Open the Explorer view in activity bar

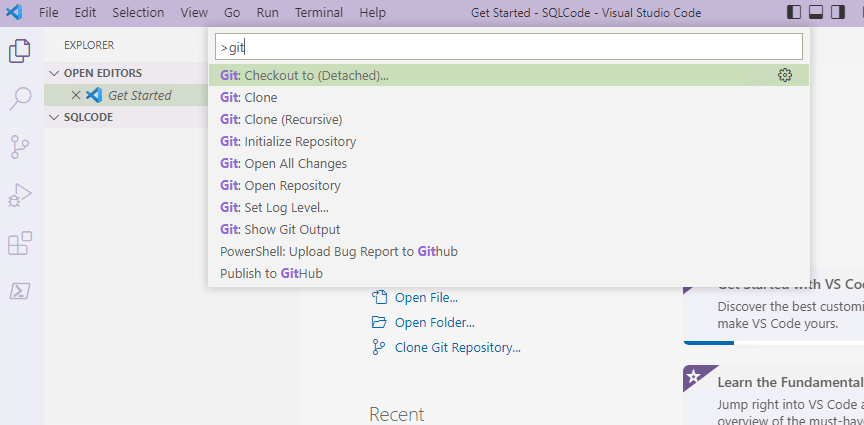pyautogui.click(x=20, y=51)
